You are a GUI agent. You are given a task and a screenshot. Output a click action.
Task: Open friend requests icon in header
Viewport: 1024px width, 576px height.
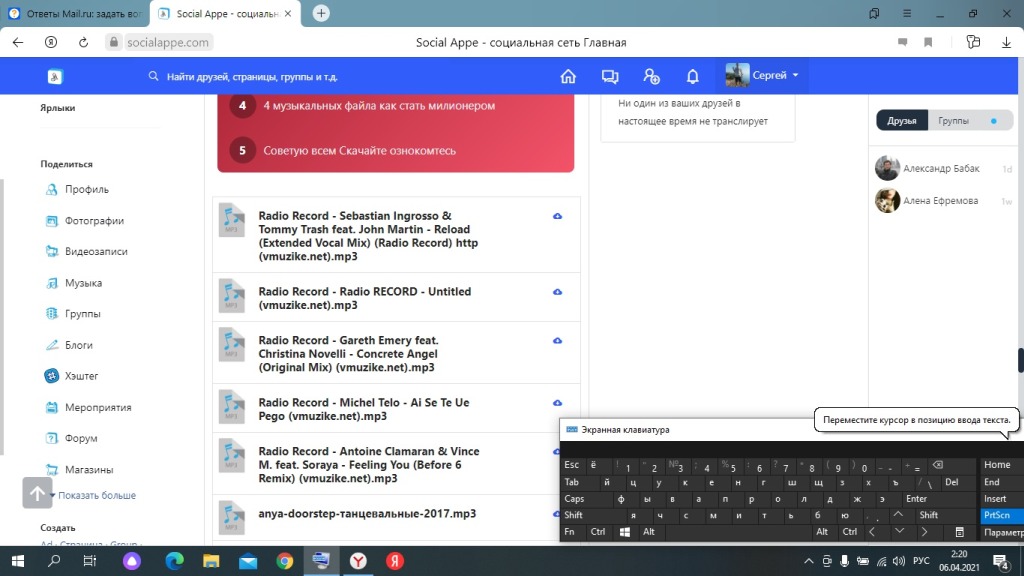point(651,76)
